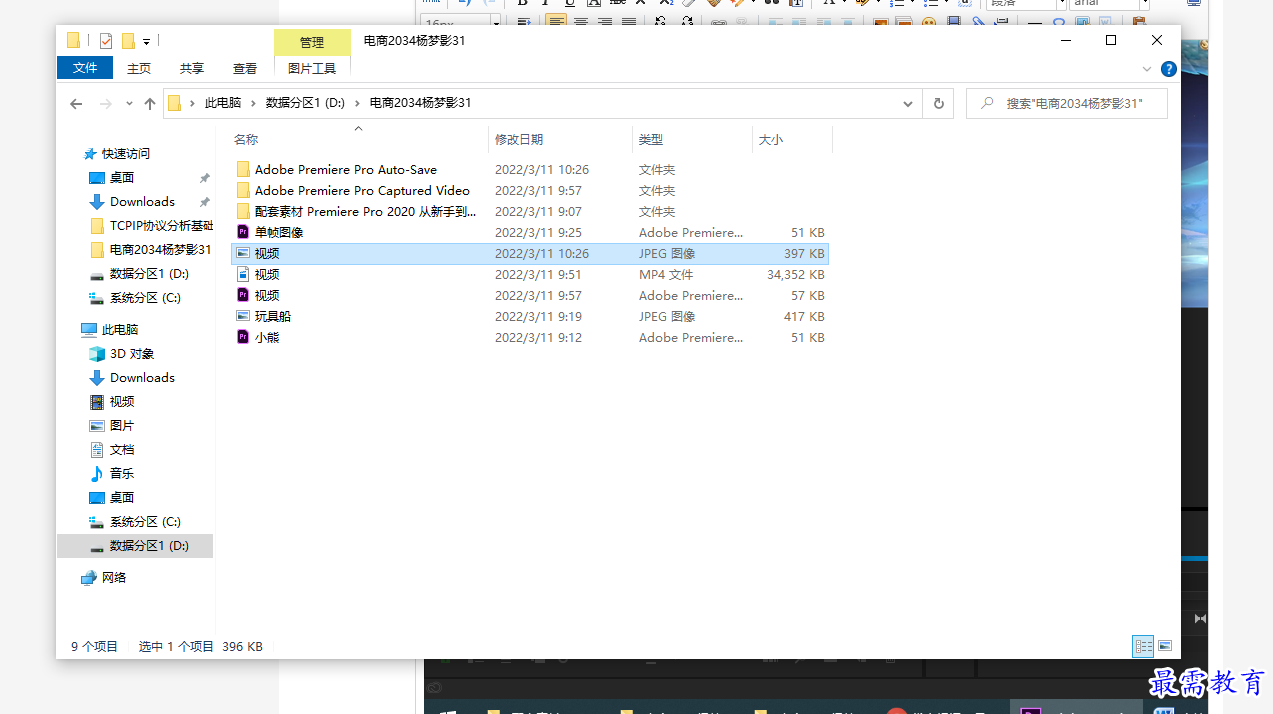
Task: Open the recent locations dropdown arrow
Action: (129, 104)
